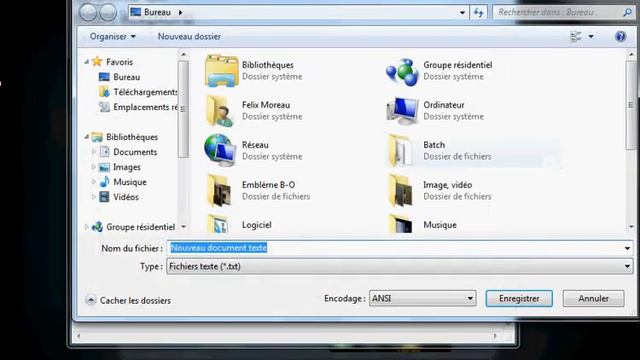Click the background window's horizontal scrollbar
The image size is (640, 360).
click(x=286, y=336)
